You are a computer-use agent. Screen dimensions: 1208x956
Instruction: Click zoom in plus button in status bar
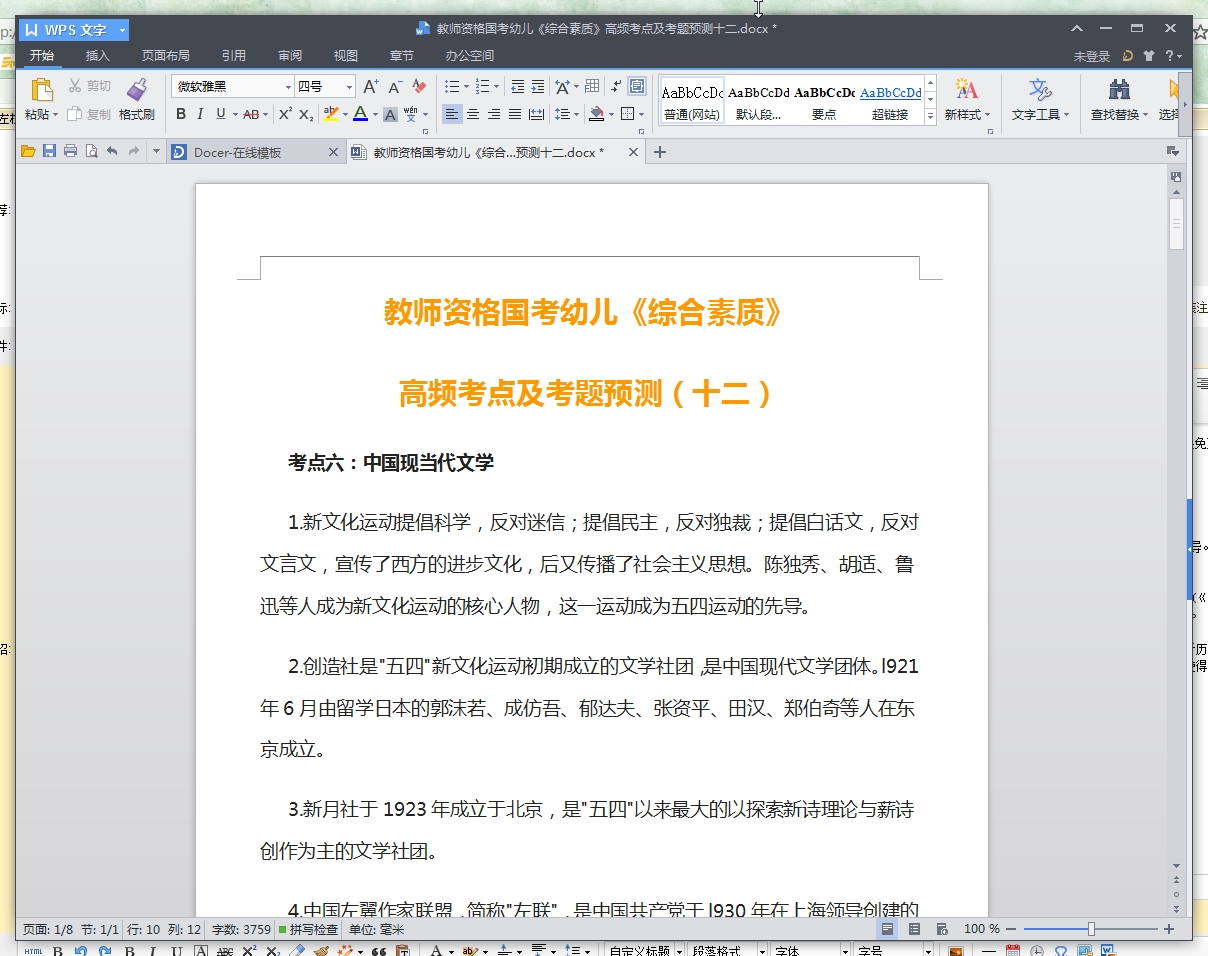[x=1168, y=929]
